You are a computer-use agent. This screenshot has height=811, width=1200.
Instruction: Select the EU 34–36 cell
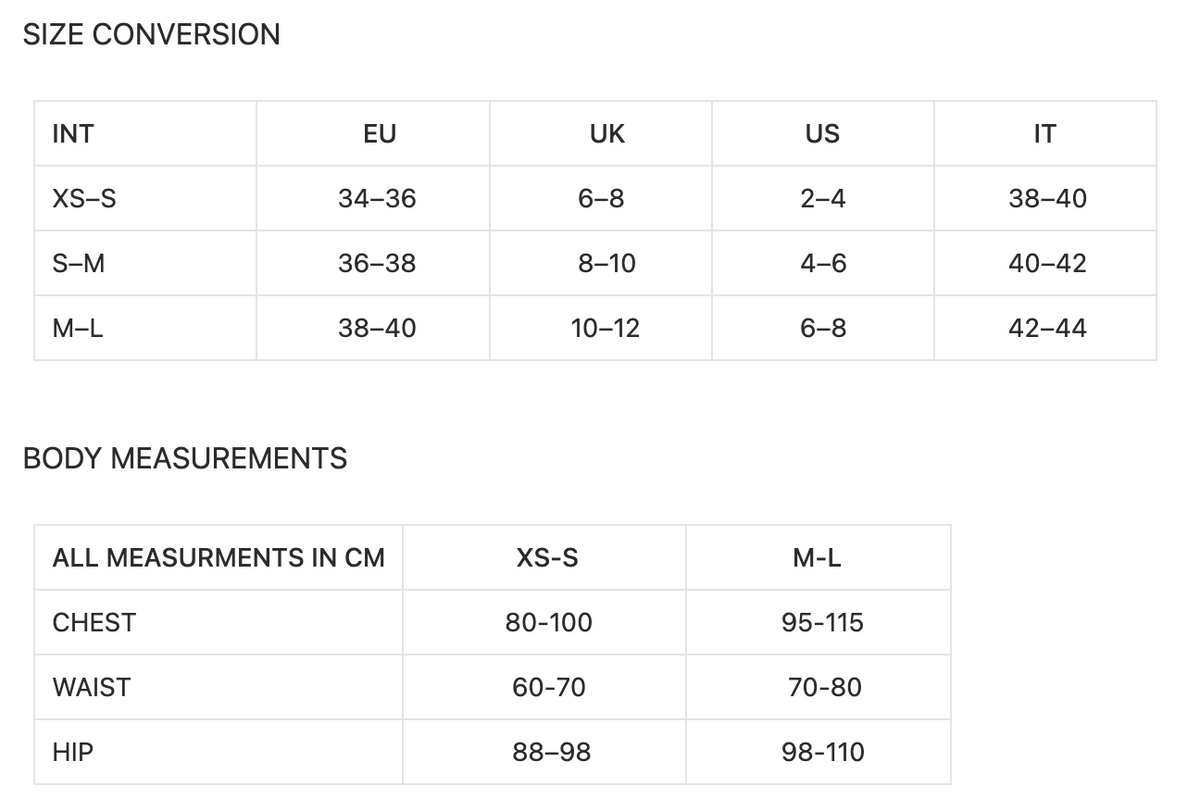[377, 199]
